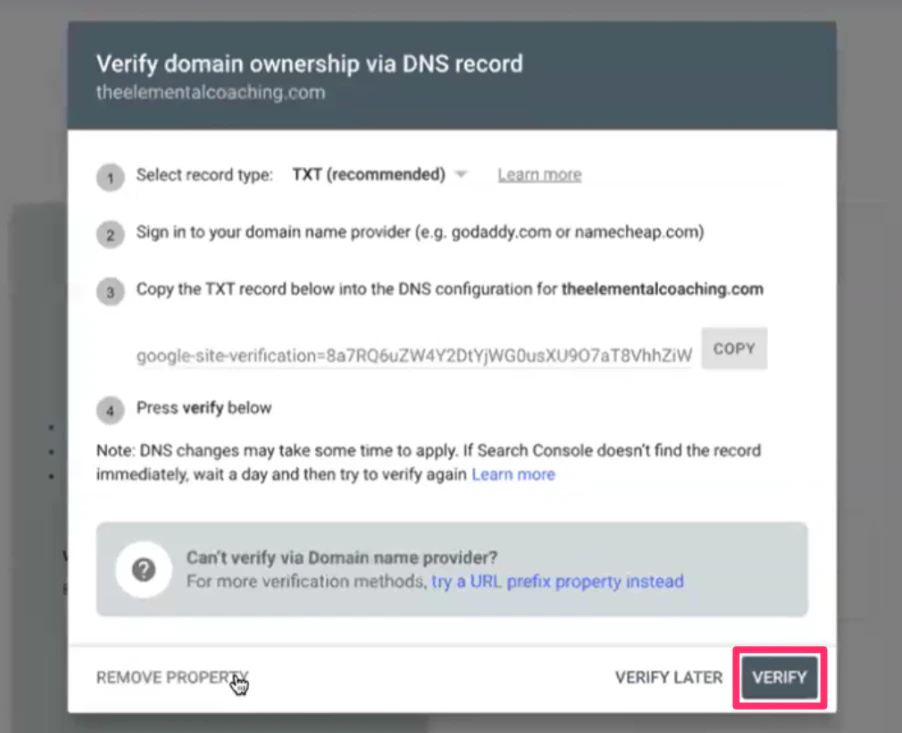
Task: Copy the TXT record using the COPY button
Action: click(734, 348)
